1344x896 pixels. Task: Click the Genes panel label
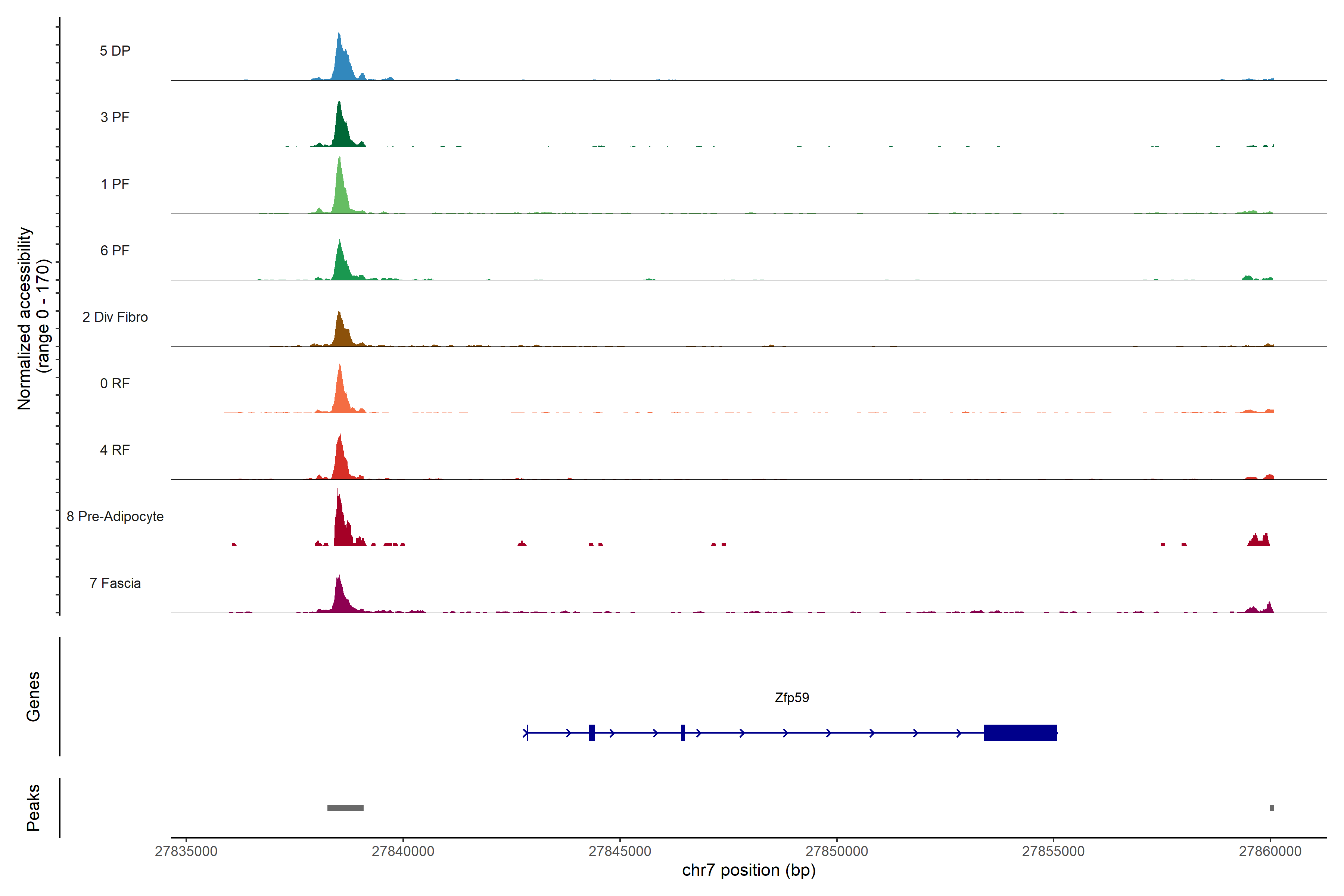pos(33,697)
